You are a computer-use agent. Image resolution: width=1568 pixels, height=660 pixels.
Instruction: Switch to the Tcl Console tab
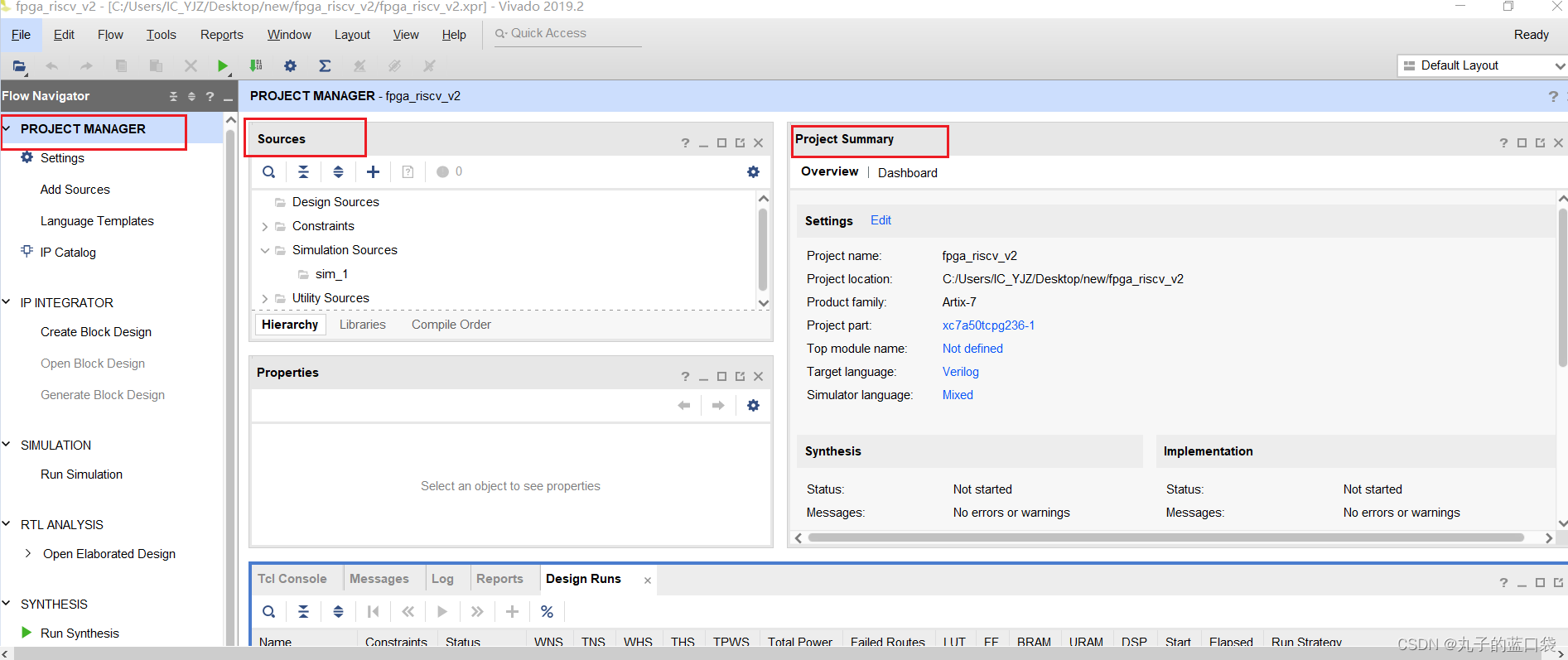[x=292, y=579]
